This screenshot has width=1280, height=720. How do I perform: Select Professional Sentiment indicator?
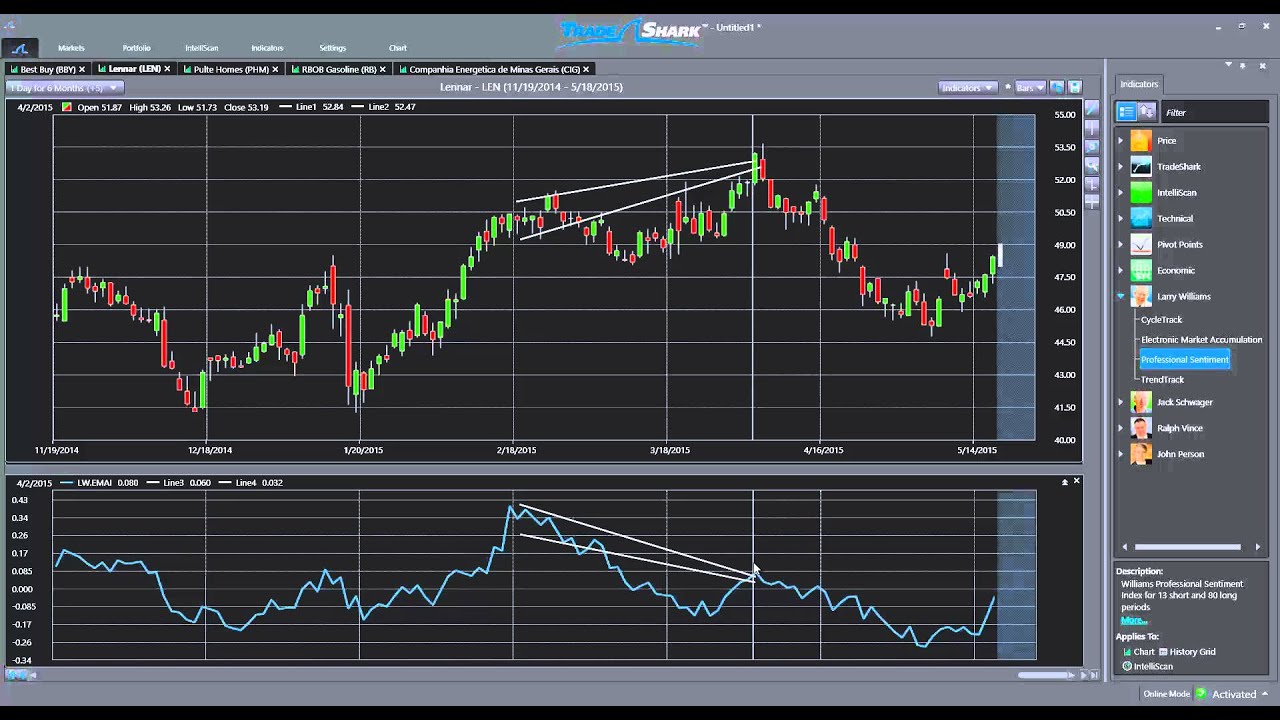(x=1185, y=360)
